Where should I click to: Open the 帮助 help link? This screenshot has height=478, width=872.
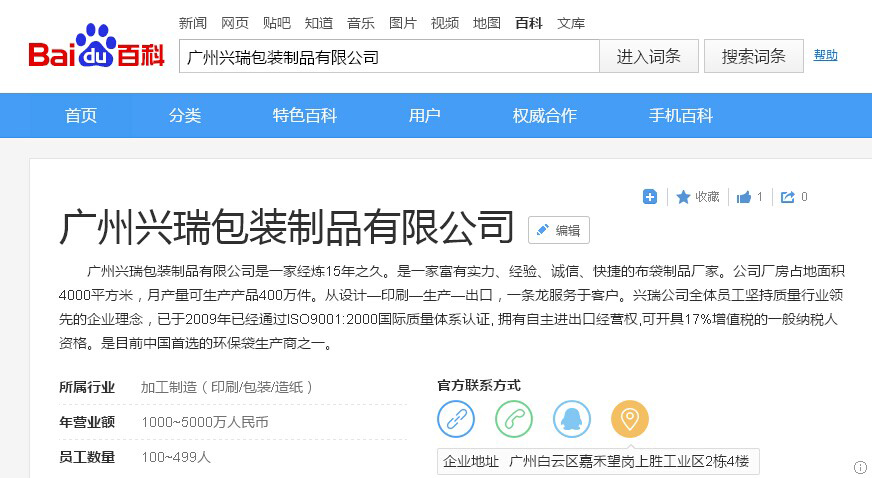[x=825, y=55]
